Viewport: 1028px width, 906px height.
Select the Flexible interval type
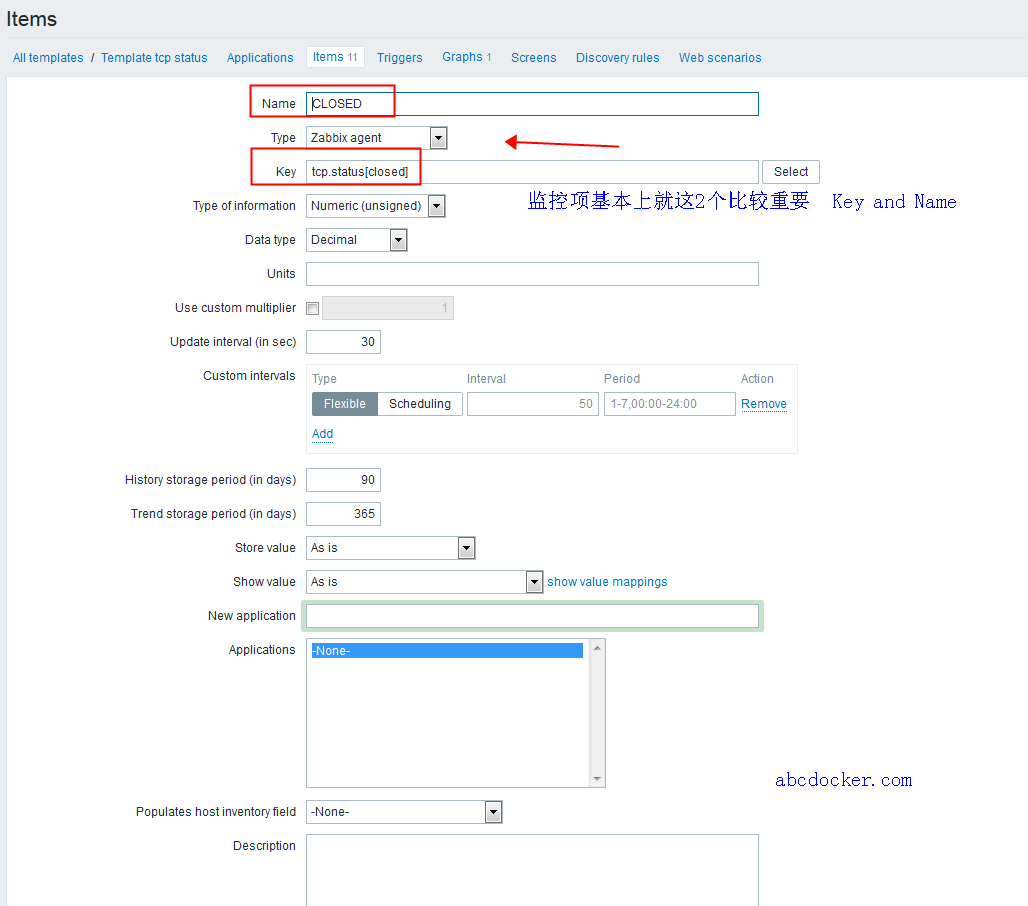click(345, 404)
